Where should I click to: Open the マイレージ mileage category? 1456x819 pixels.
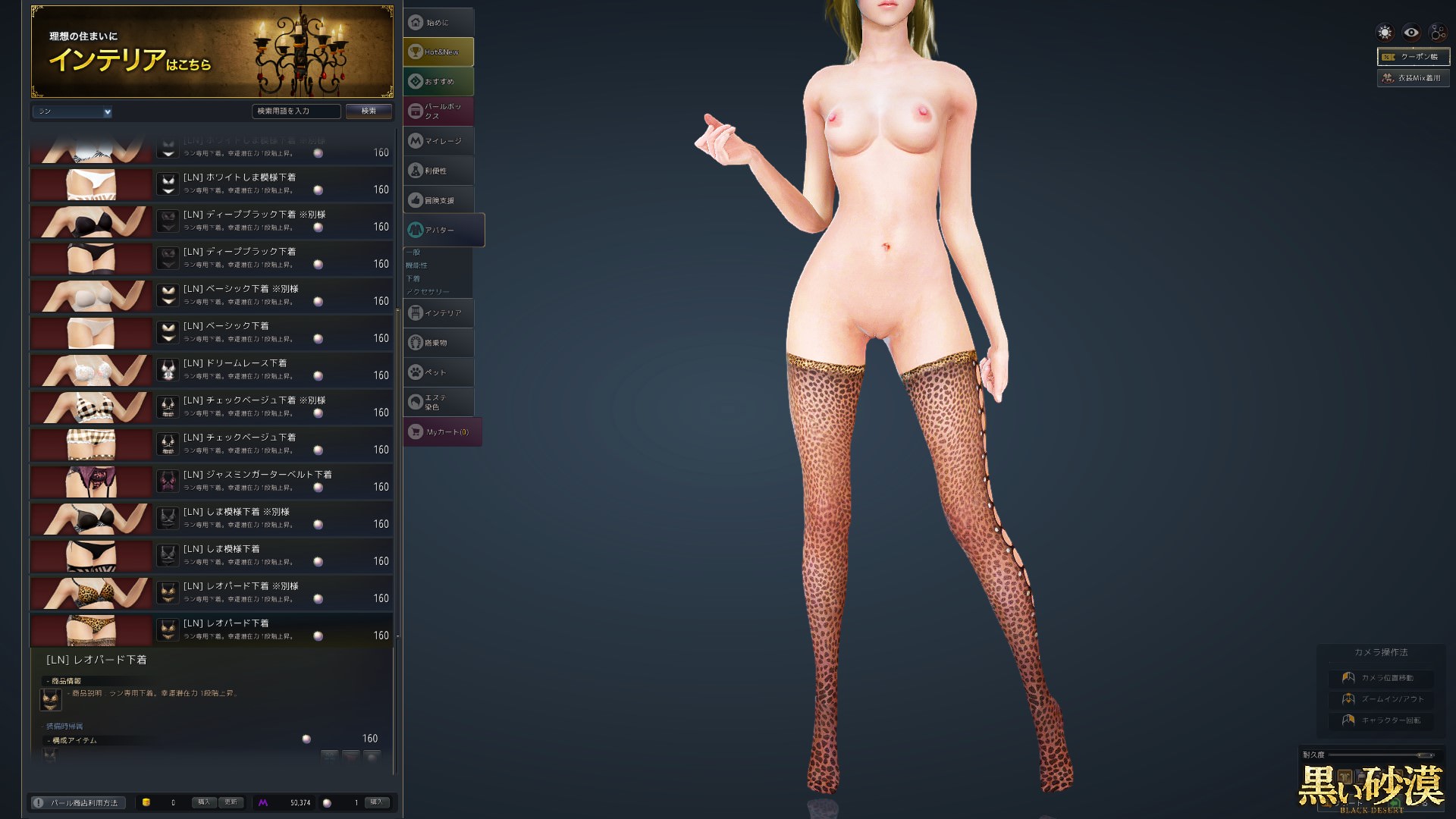[x=438, y=141]
